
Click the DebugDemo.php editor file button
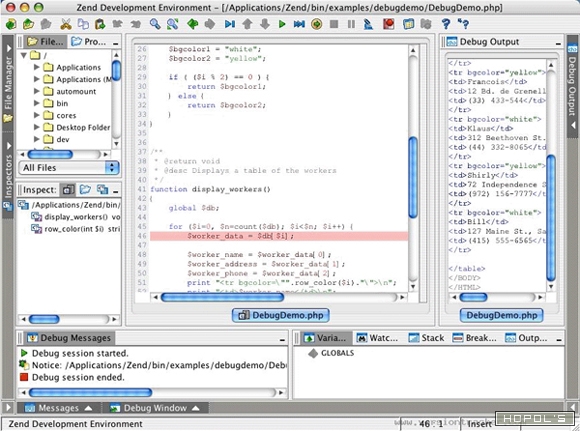pyautogui.click(x=281, y=315)
